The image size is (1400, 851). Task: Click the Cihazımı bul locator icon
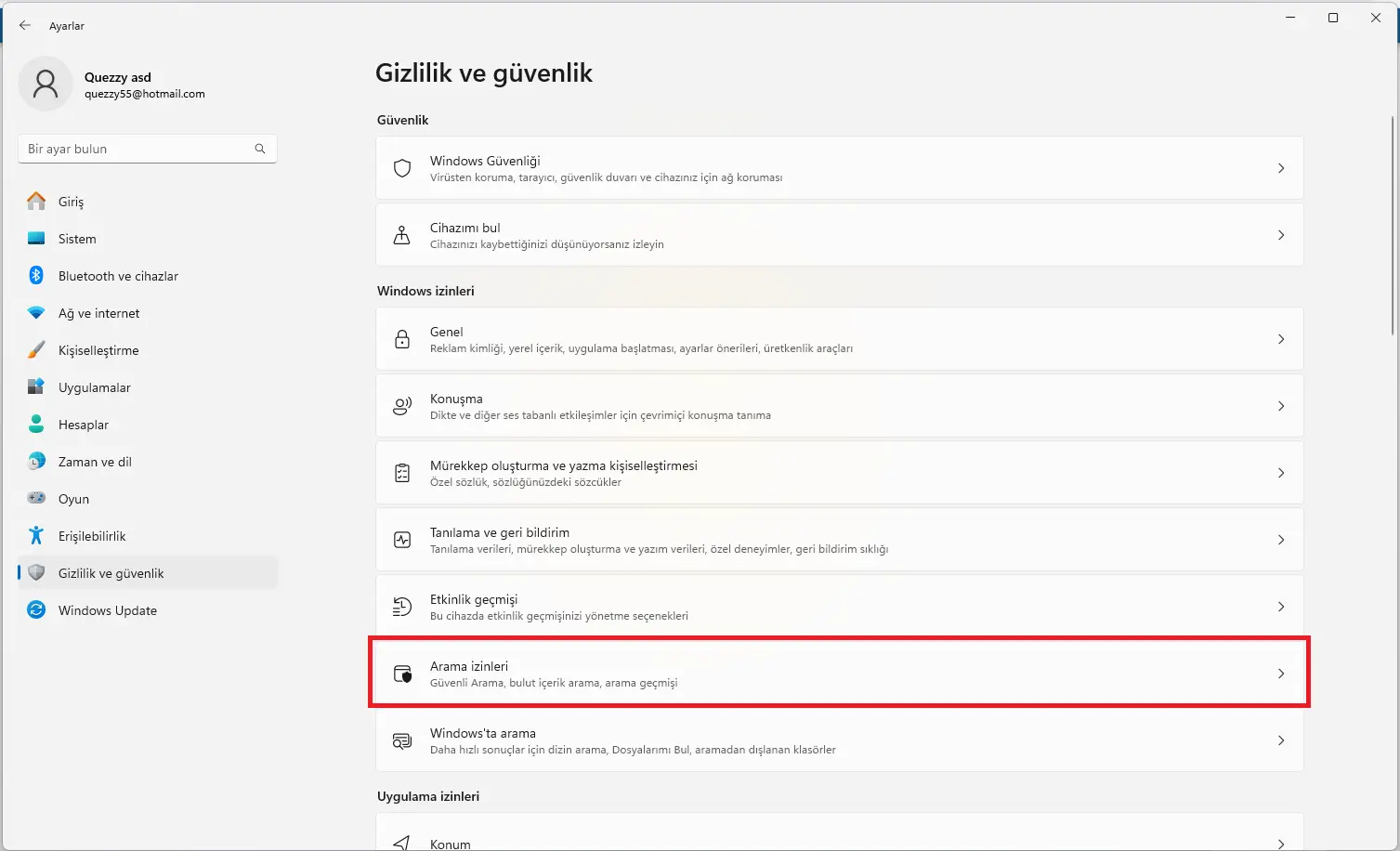(402, 235)
